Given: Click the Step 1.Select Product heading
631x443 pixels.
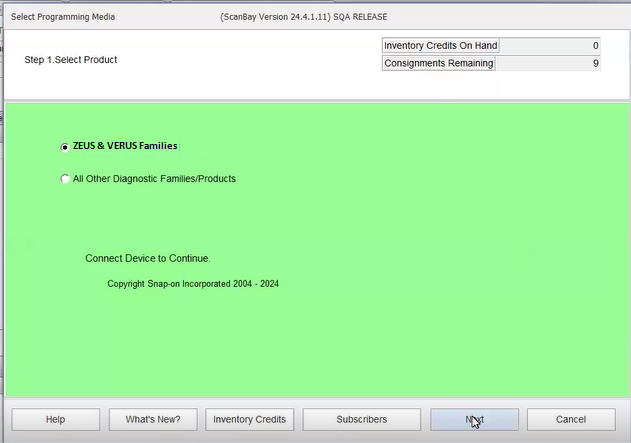Looking at the screenshot, I should [71, 60].
